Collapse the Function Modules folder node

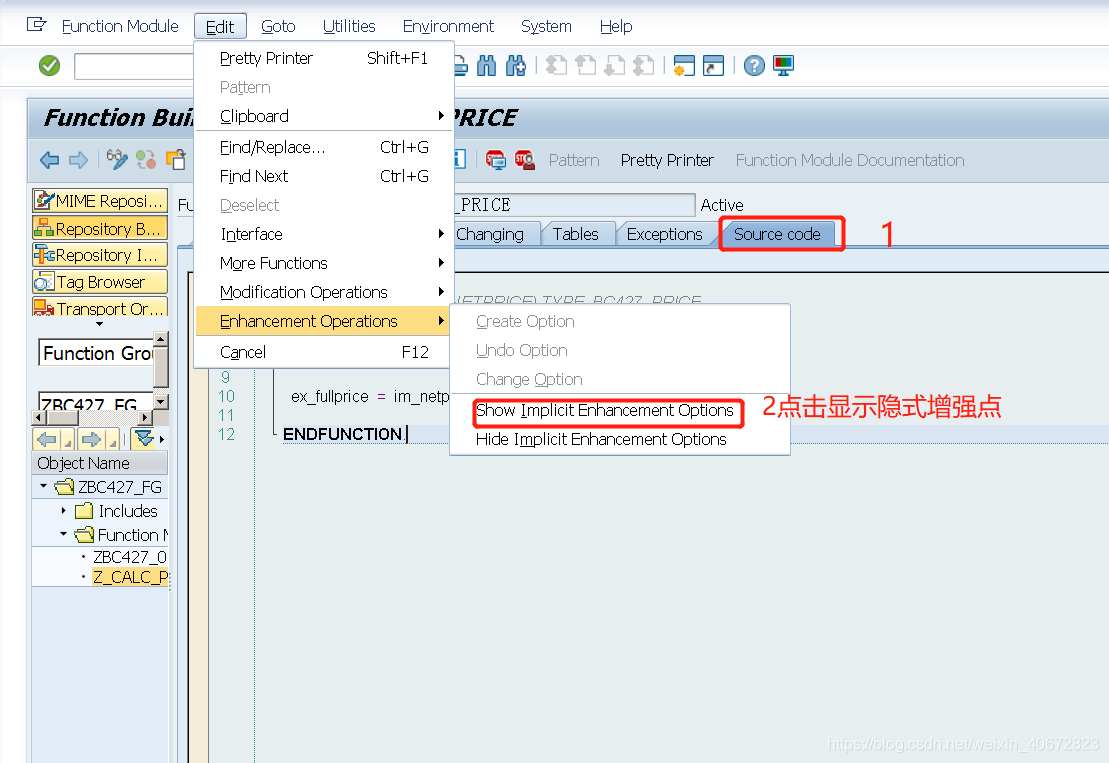point(64,535)
